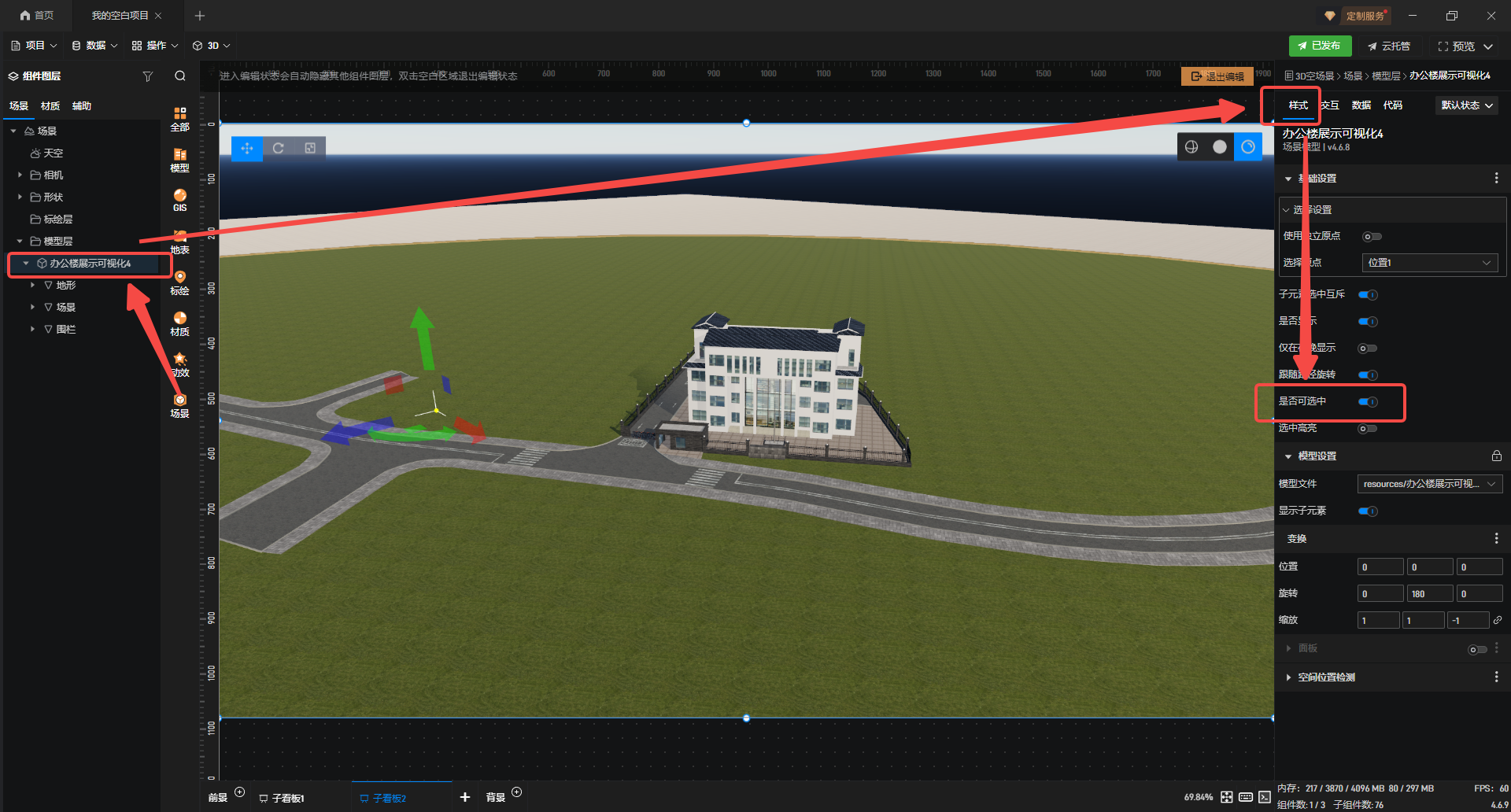Click the 退出编辑 button
The image size is (1511, 812).
pyautogui.click(x=1217, y=76)
